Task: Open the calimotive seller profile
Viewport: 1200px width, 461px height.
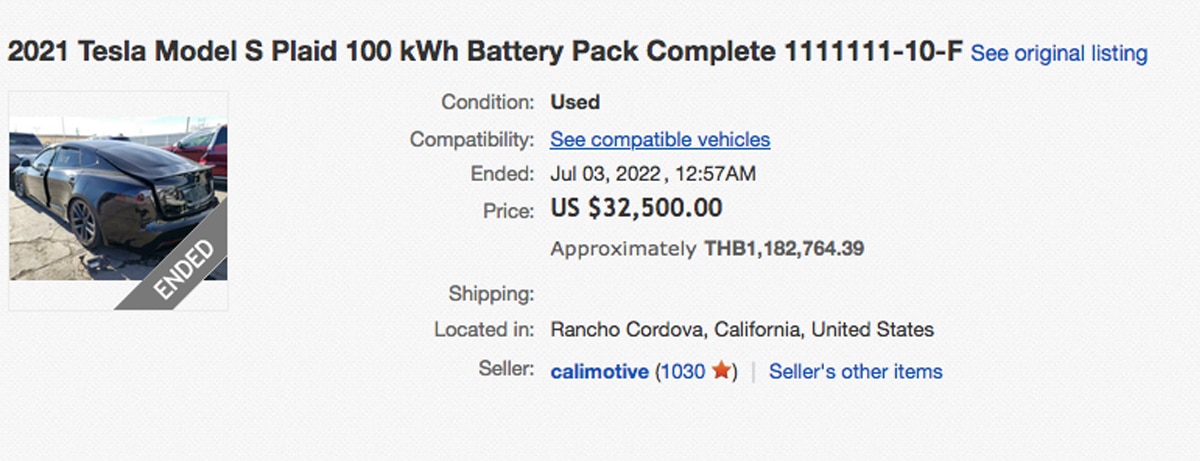Action: (x=599, y=372)
